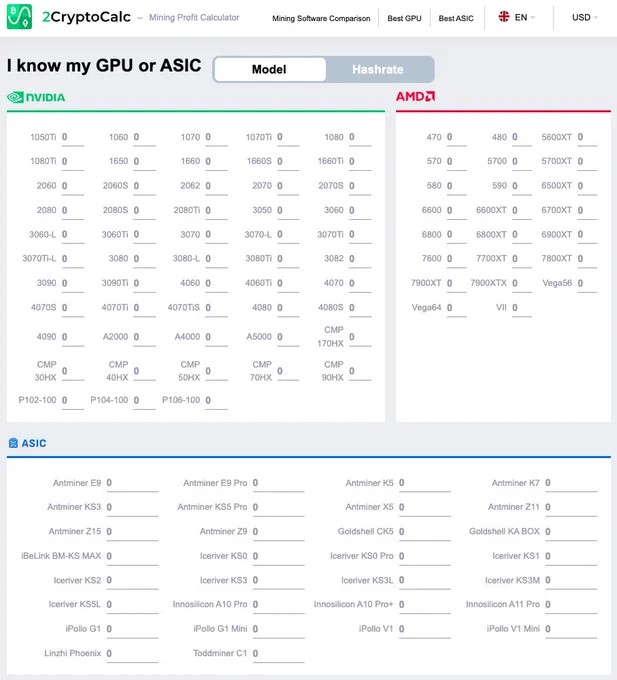This screenshot has width=617, height=680.
Task: Click the ASIC chip icon
Action: (x=13, y=443)
